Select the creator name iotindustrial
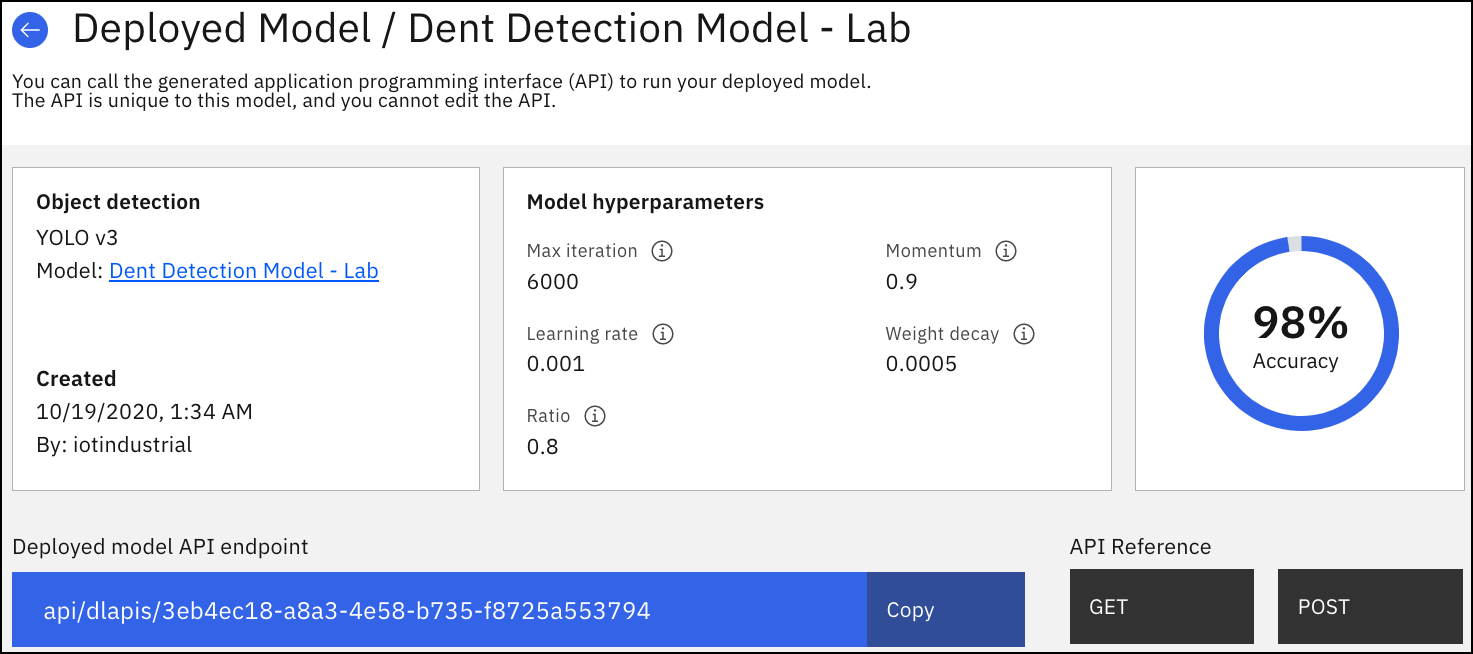 [x=133, y=445]
